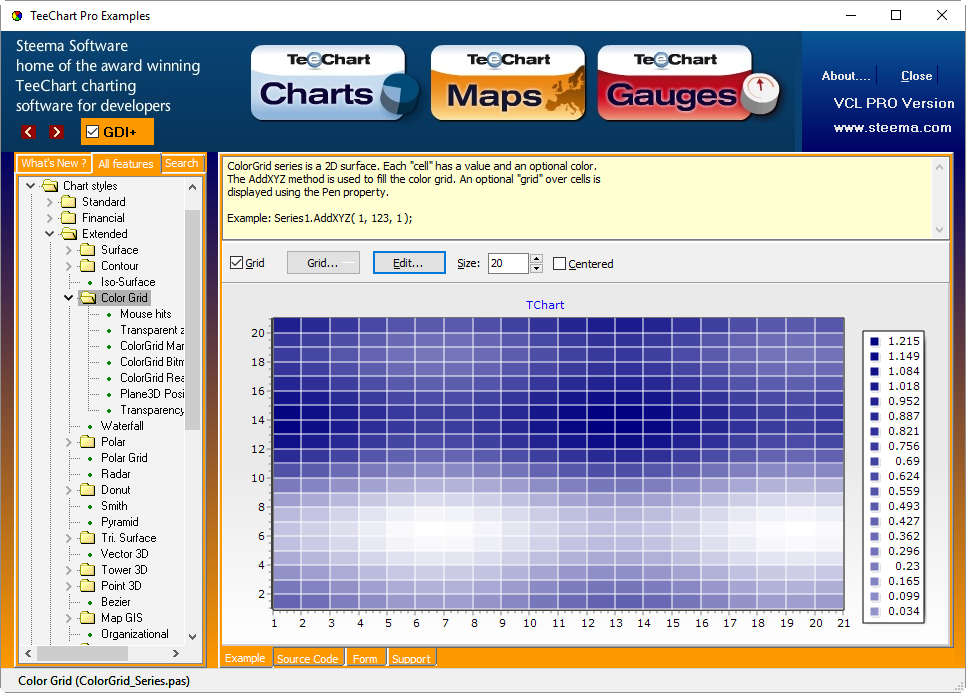966x693 pixels.
Task: Toggle the GDI+ checkbox
Action: coord(92,132)
